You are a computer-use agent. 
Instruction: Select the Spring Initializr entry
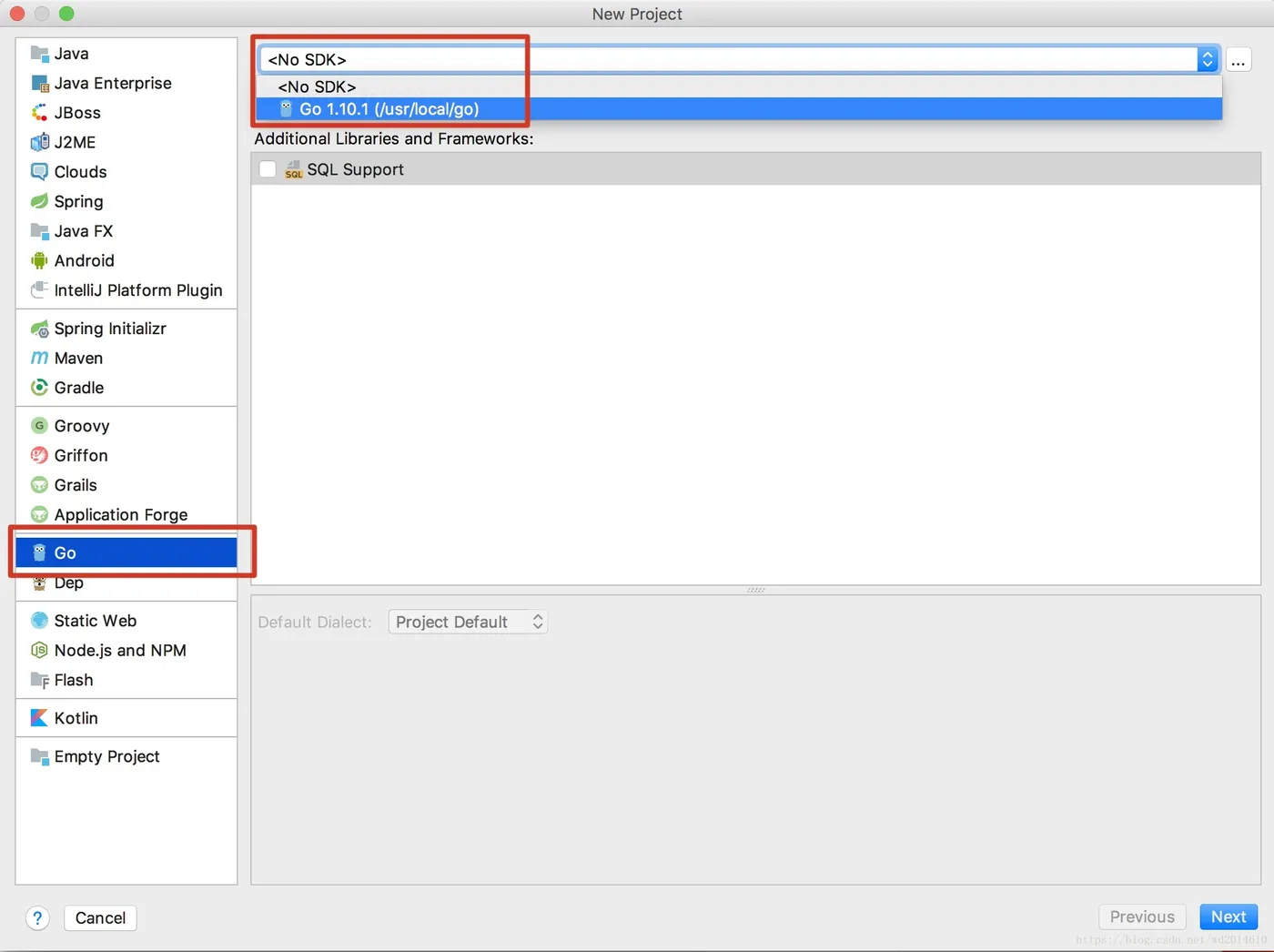[x=126, y=329]
